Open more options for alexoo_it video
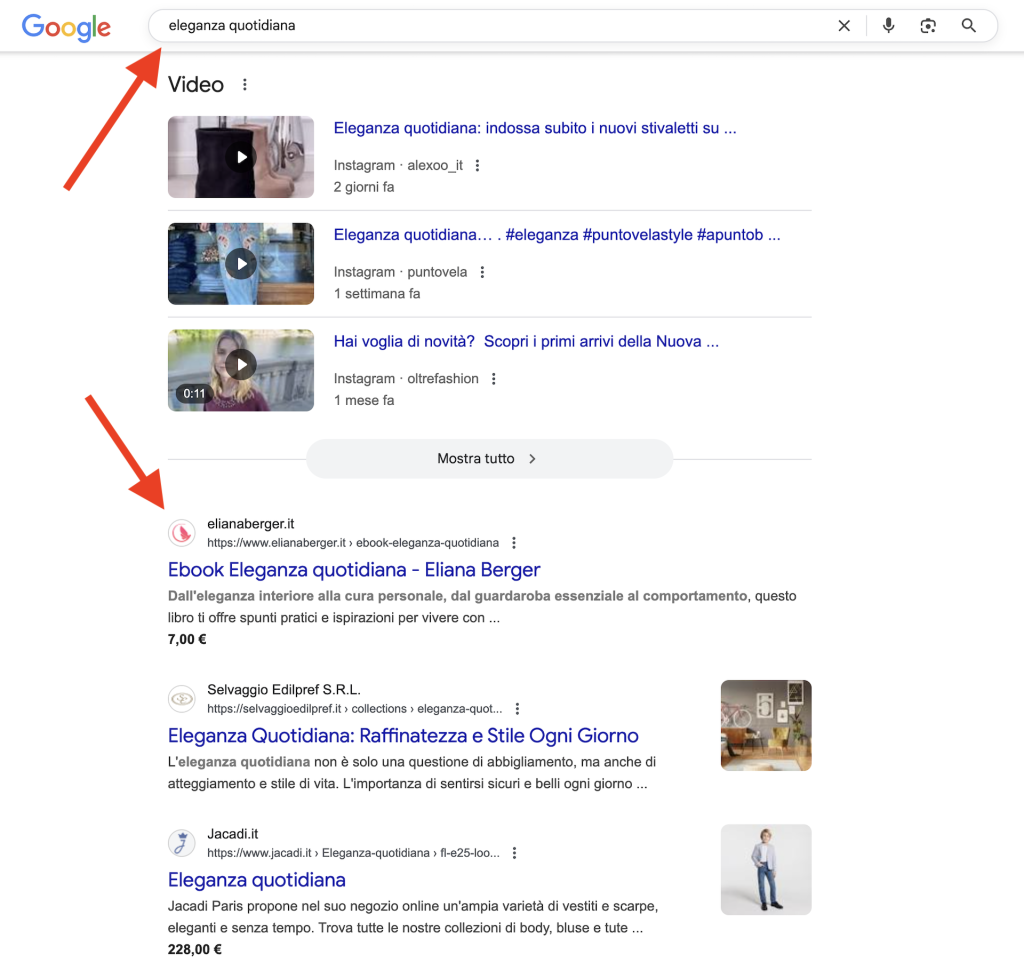Screen dimensions: 1024x969 [477, 165]
